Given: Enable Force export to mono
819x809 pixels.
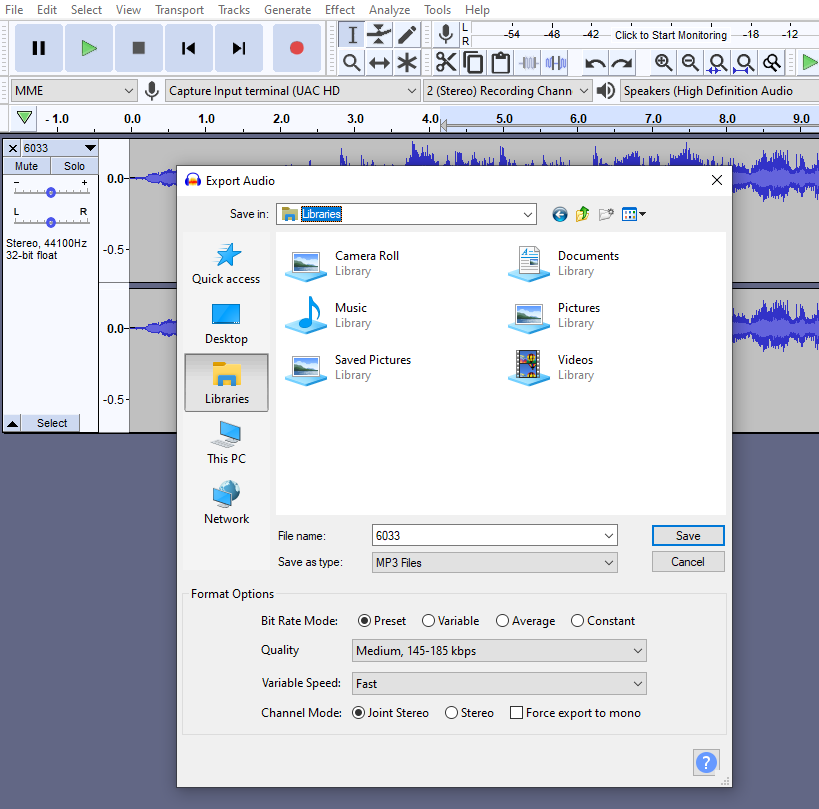Looking at the screenshot, I should tap(516, 712).
